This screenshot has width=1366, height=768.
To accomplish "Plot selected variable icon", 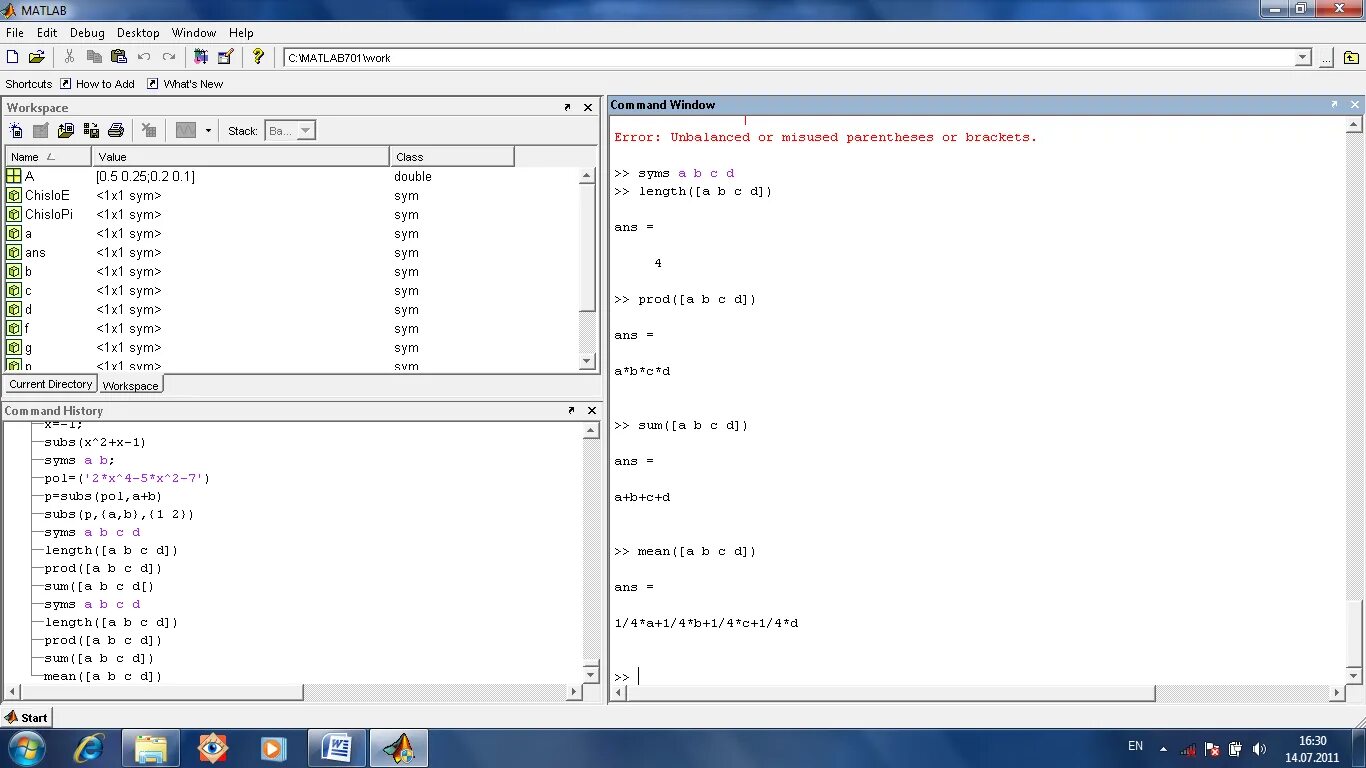I will coord(186,130).
